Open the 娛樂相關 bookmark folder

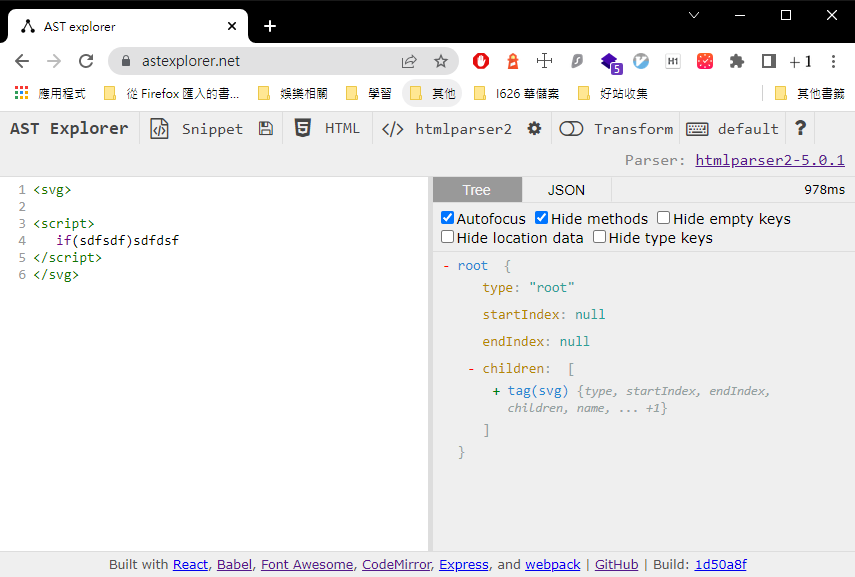[293, 93]
